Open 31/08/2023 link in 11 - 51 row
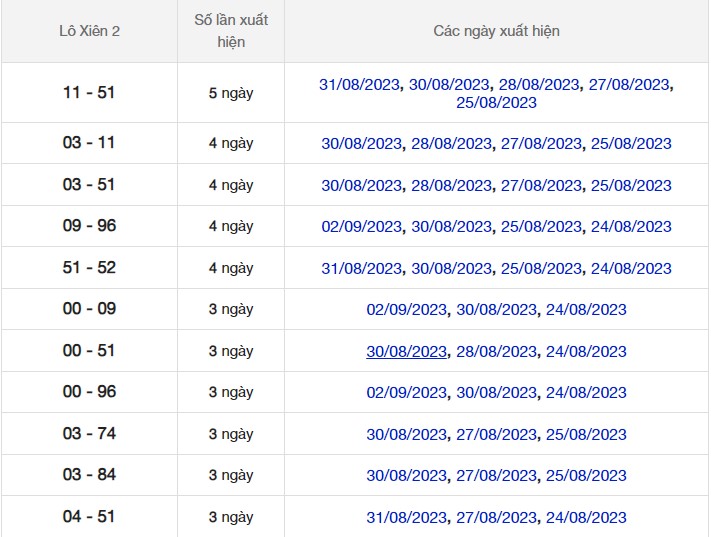711x537 pixels. point(360,85)
